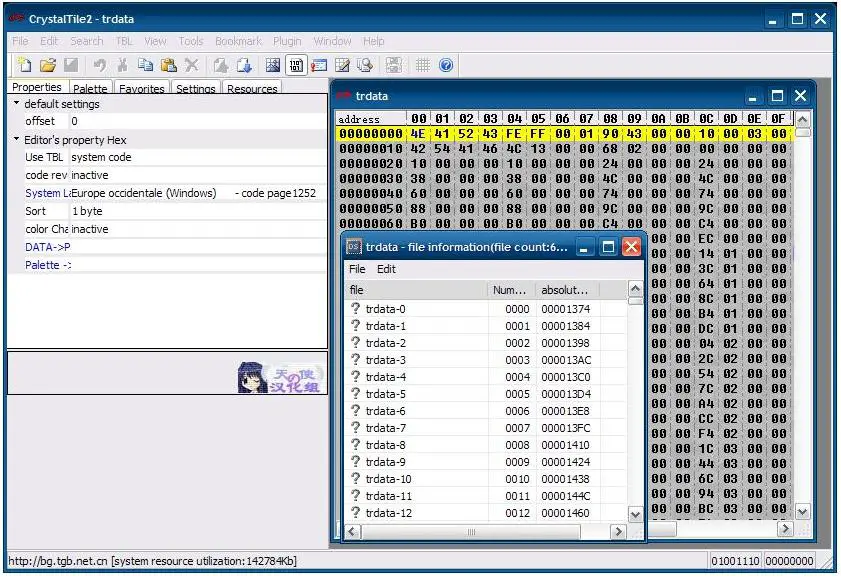Select the trdata-10 file row
841x577 pixels.
click(486, 479)
